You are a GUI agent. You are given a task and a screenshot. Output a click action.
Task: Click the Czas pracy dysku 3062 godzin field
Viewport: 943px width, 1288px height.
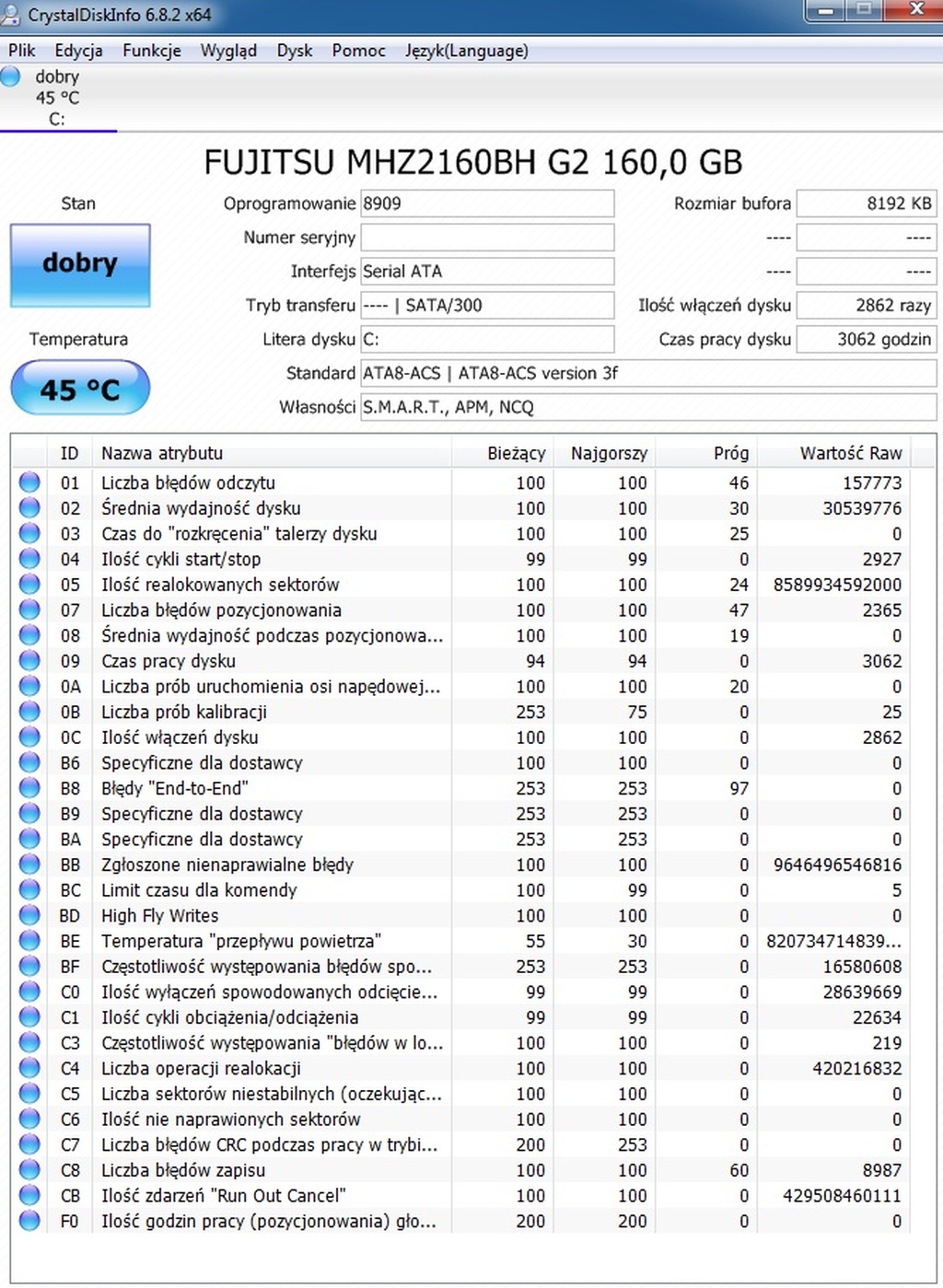point(867,339)
